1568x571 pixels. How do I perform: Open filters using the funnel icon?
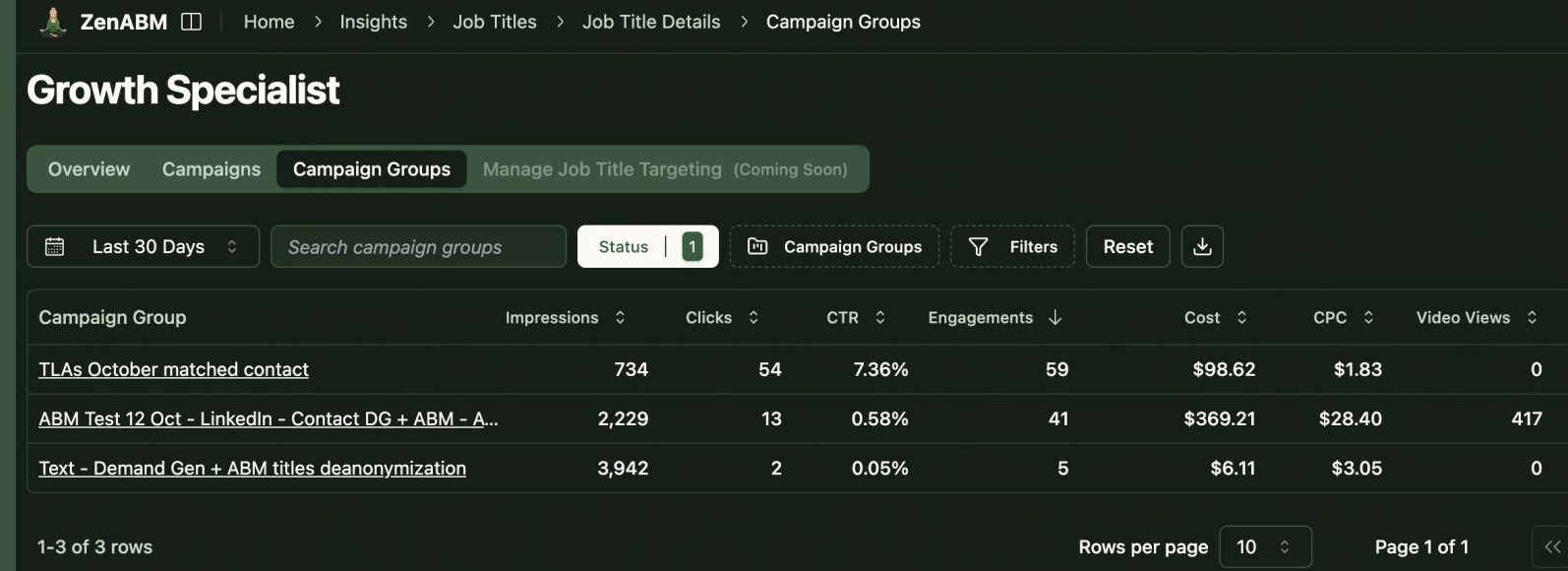[980, 246]
